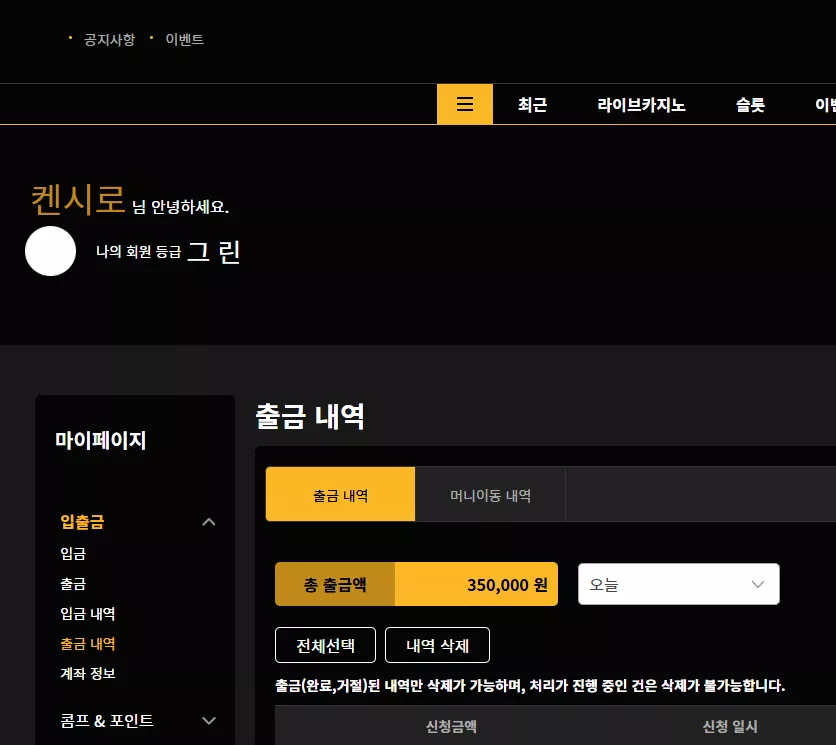
Task: Click the 입출금 sidebar heading
Action: point(82,522)
